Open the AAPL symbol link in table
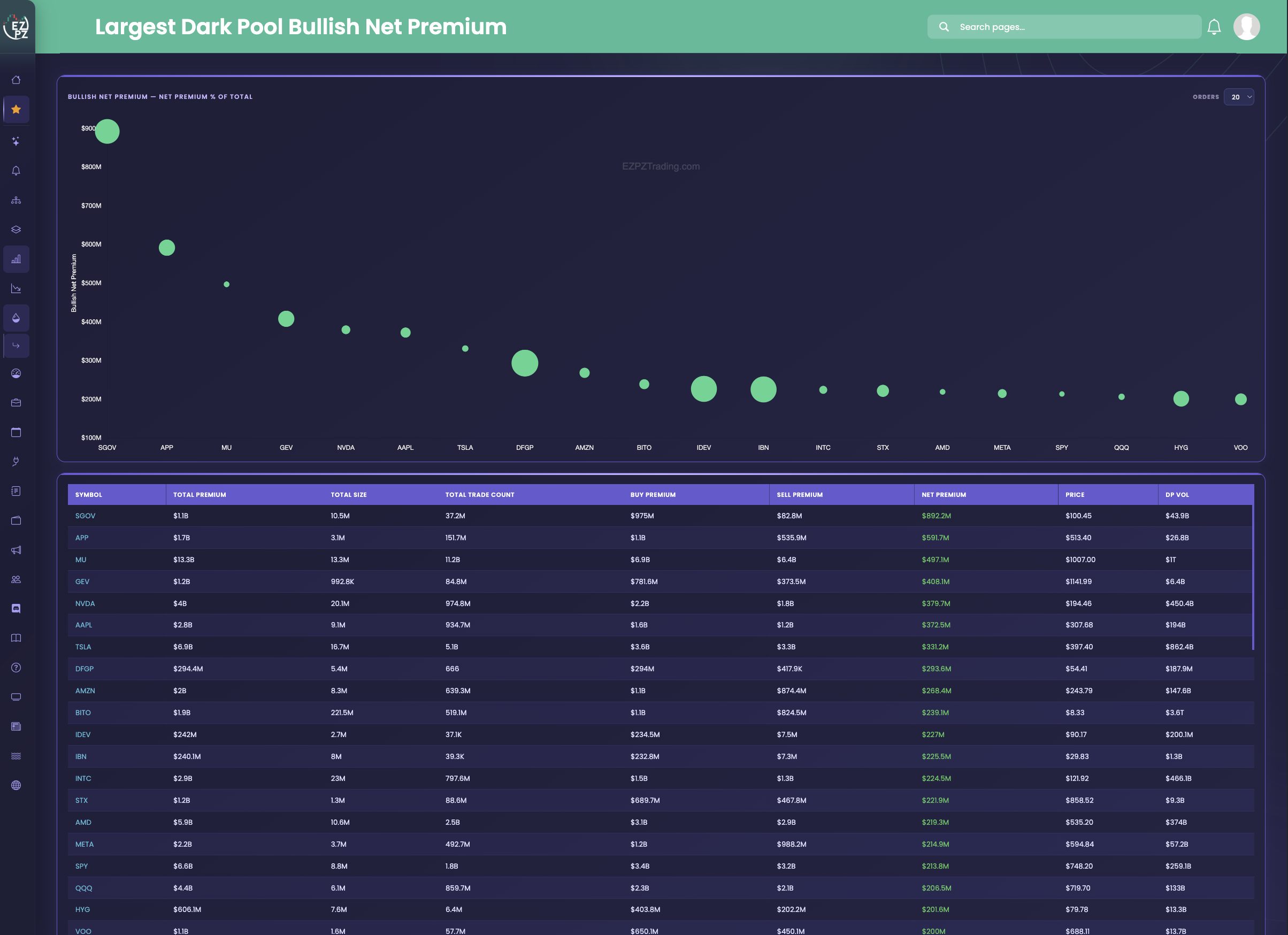 pos(83,625)
